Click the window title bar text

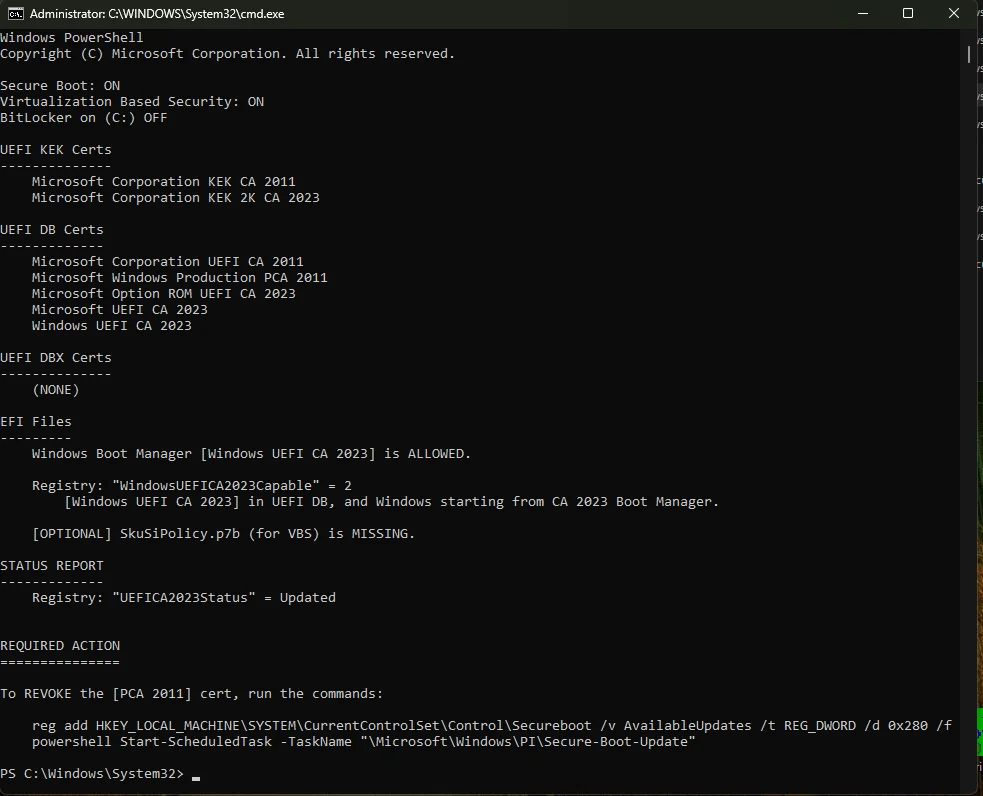(157, 14)
